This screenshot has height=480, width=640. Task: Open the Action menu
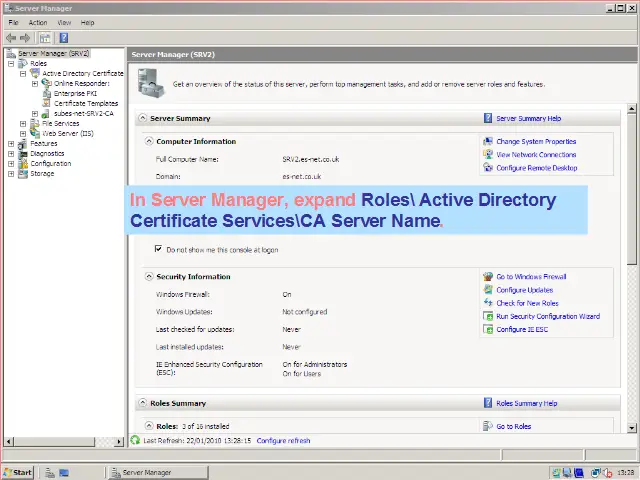click(x=38, y=22)
